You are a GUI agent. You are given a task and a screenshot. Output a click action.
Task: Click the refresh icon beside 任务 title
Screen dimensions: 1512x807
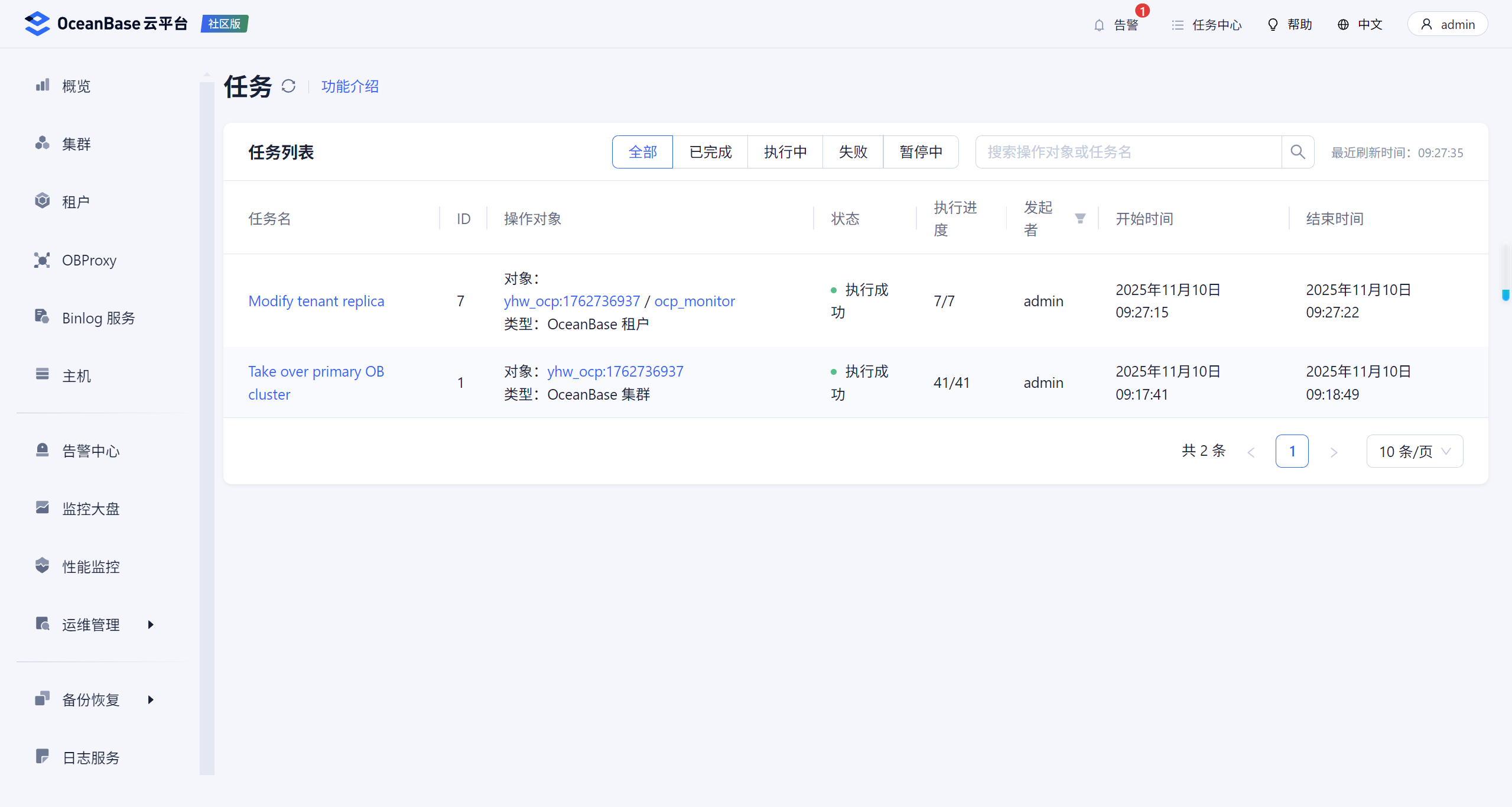288,86
